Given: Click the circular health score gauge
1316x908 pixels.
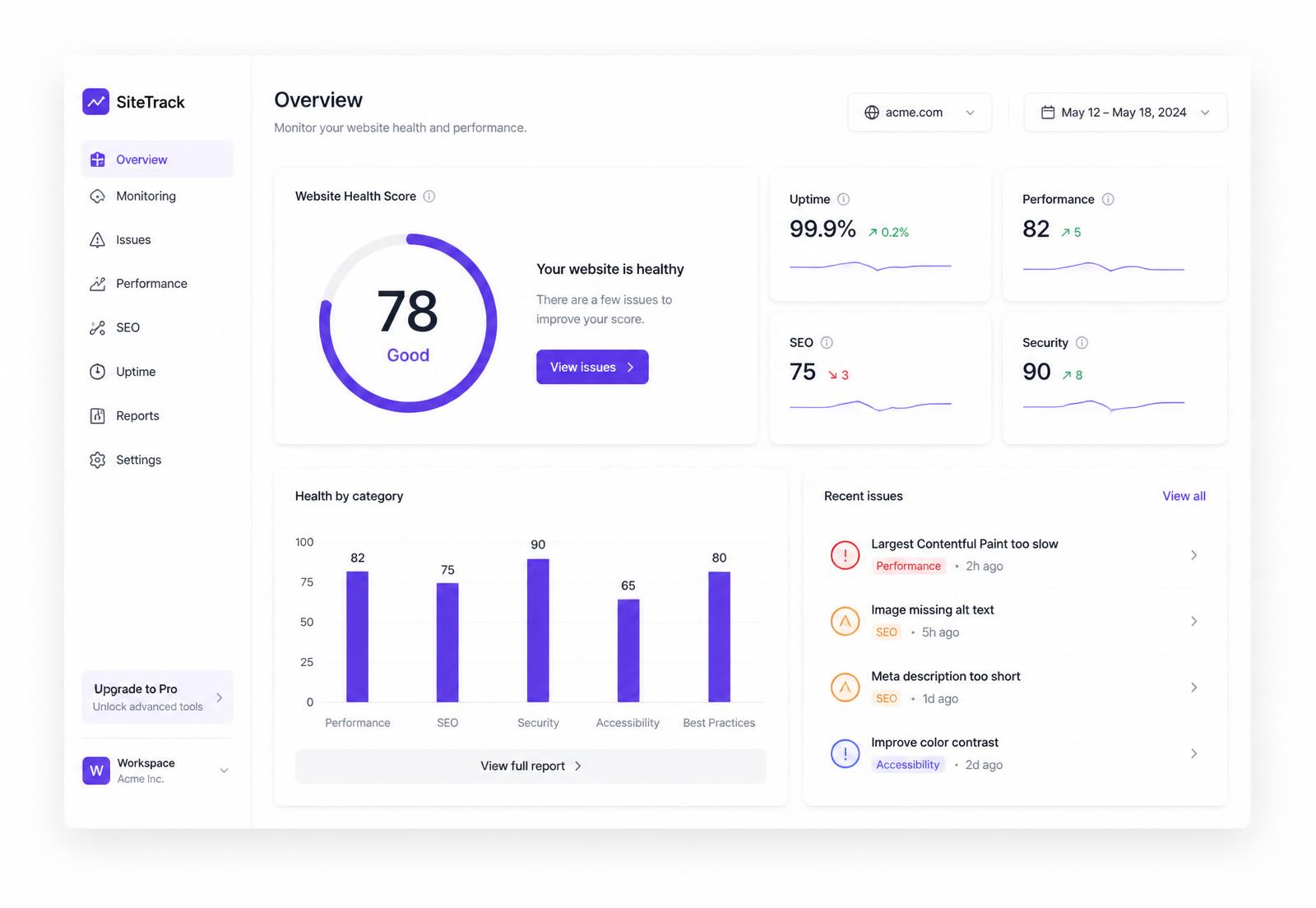Looking at the screenshot, I should click(x=408, y=323).
